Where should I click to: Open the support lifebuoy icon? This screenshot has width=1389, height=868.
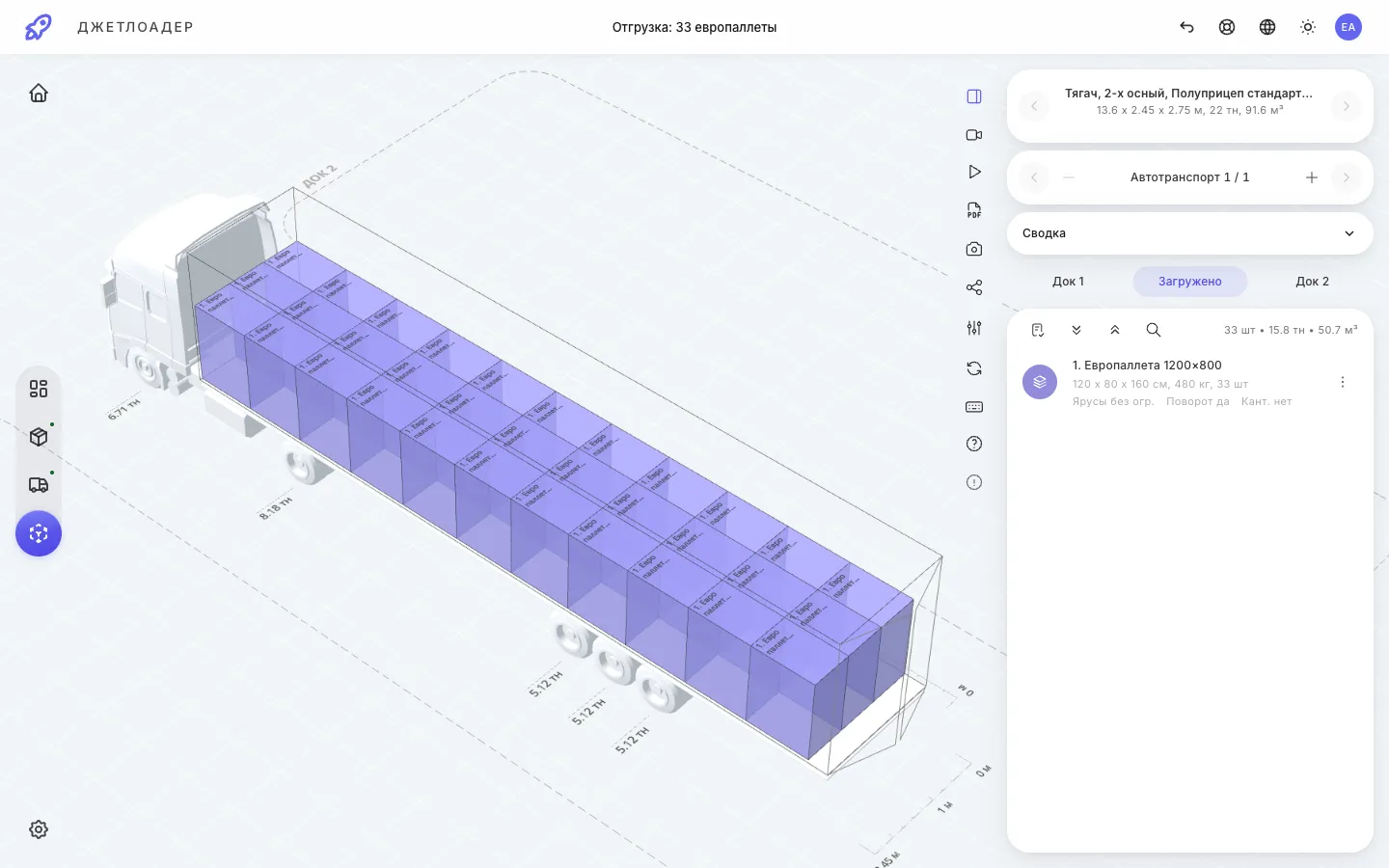(1227, 27)
